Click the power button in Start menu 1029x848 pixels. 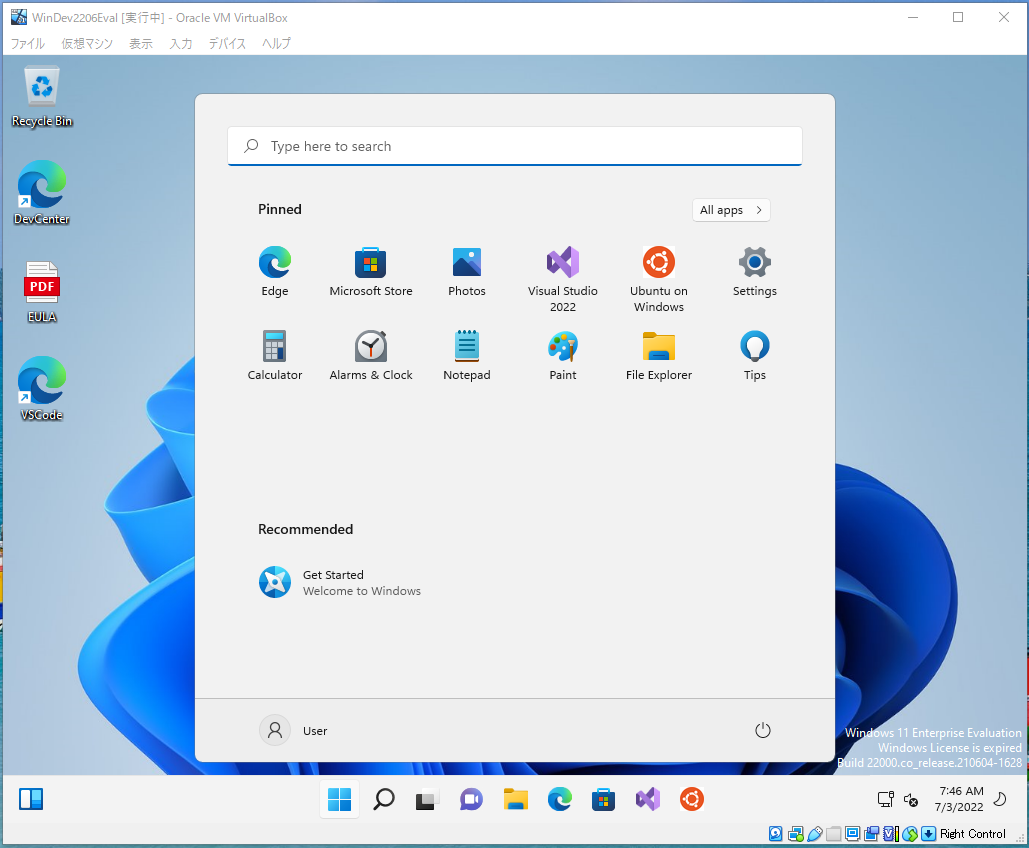pyautogui.click(x=762, y=731)
